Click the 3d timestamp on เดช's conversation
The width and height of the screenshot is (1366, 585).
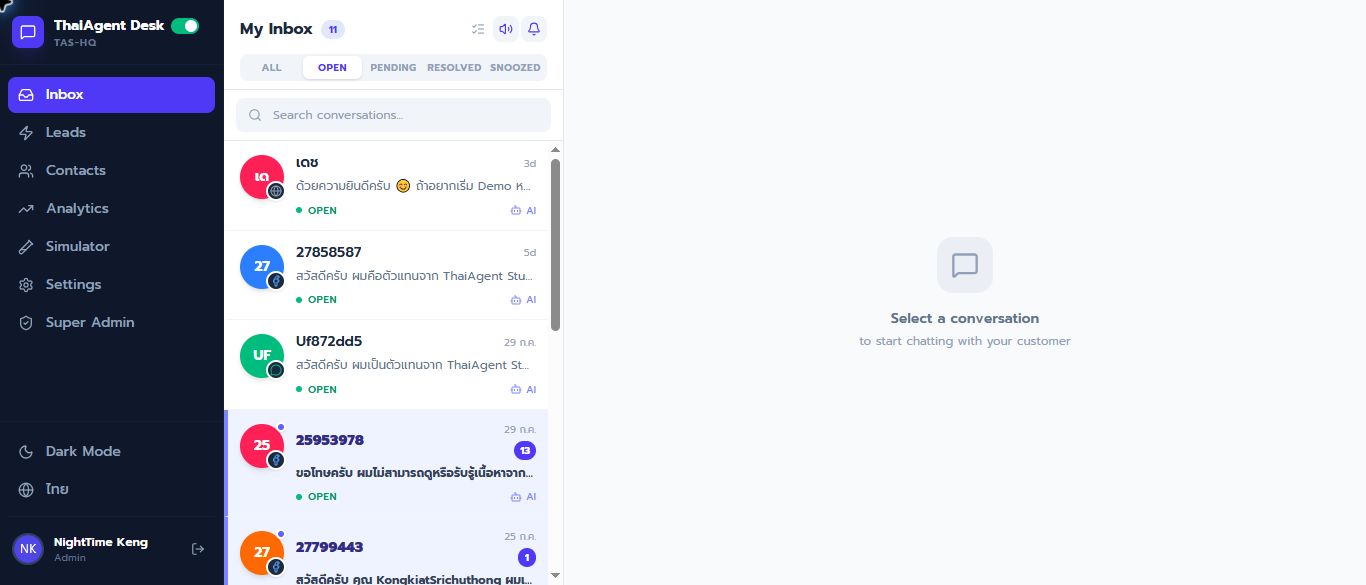[x=530, y=164]
